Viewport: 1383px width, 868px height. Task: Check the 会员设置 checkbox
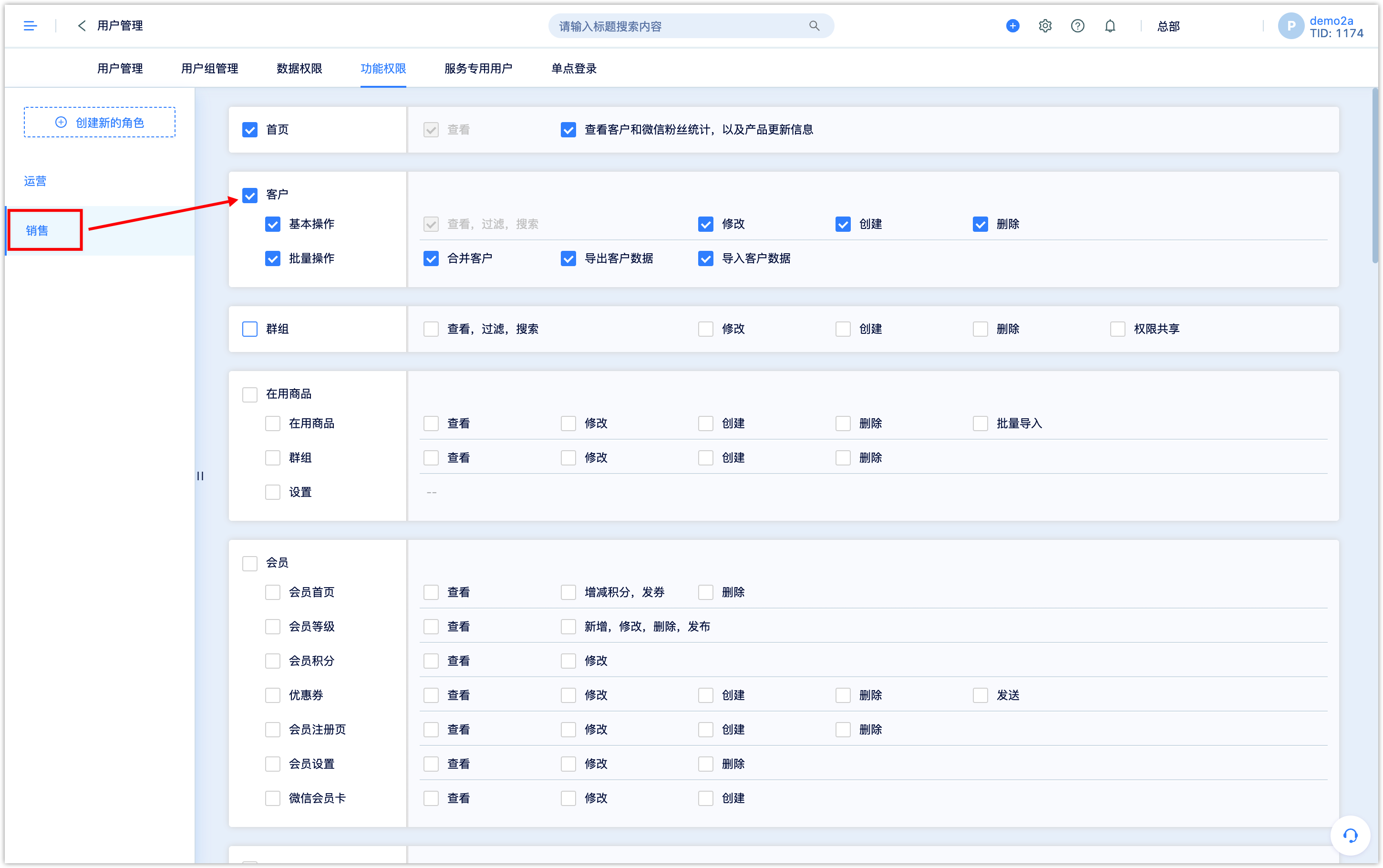273,764
